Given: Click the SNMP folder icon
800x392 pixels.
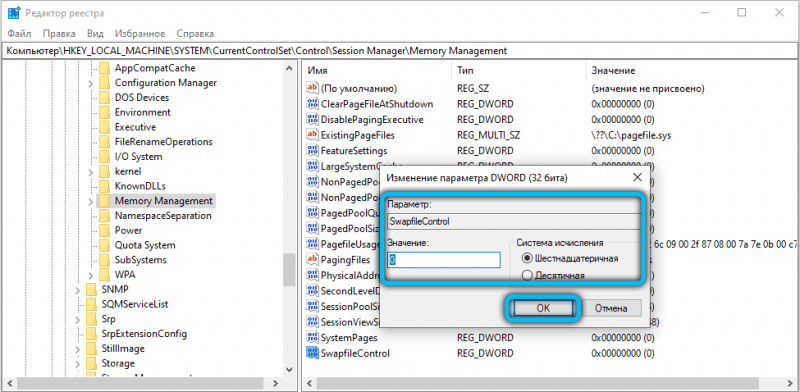Looking at the screenshot, I should tap(91, 289).
